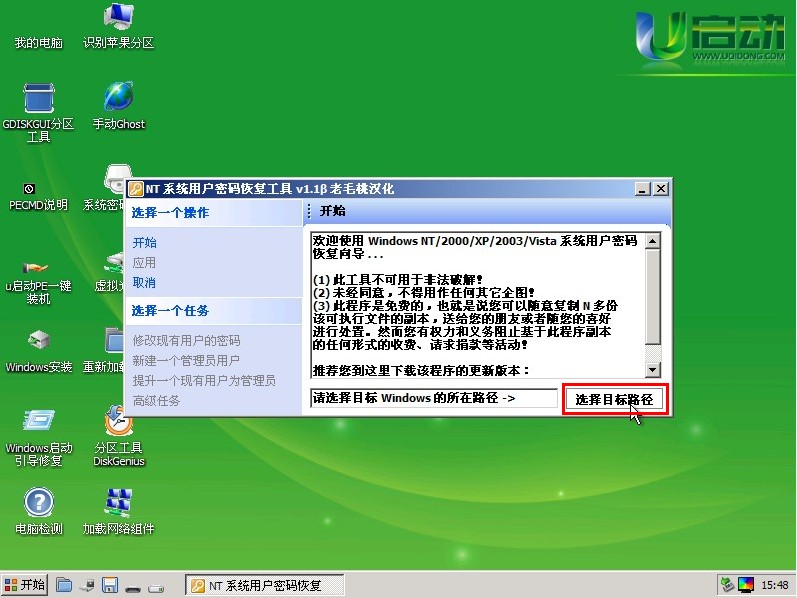Click the scrollbar thumb of the welcome text

653,296
